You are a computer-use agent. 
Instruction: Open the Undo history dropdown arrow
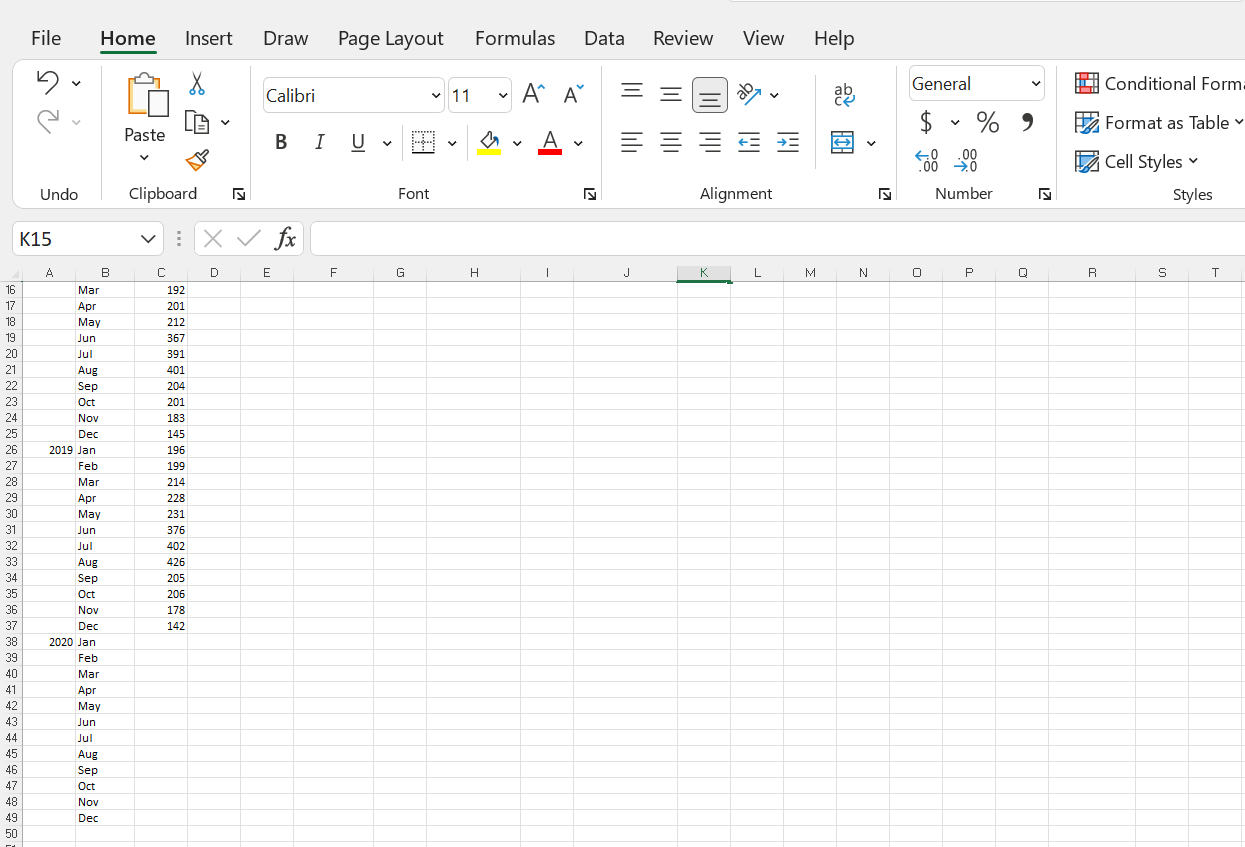(x=76, y=82)
